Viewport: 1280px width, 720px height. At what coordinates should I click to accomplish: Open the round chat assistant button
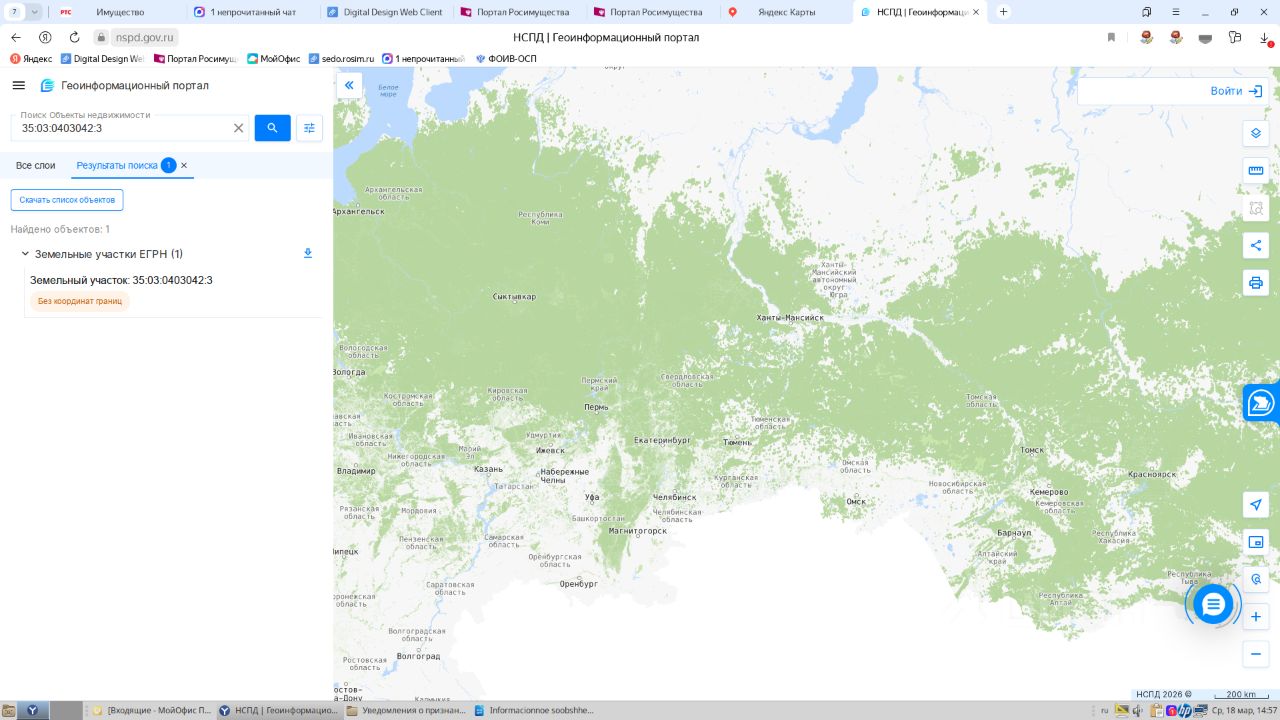coord(1213,604)
